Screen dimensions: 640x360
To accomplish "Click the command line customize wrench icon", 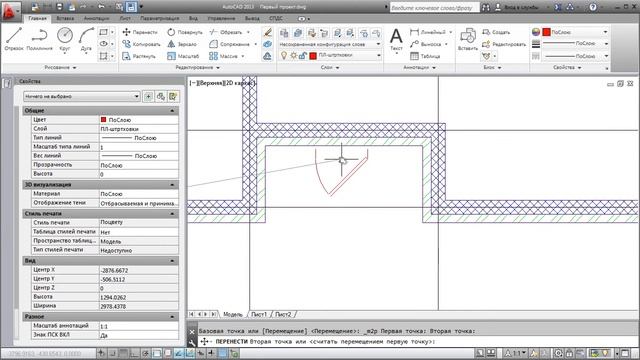I will [192, 342].
